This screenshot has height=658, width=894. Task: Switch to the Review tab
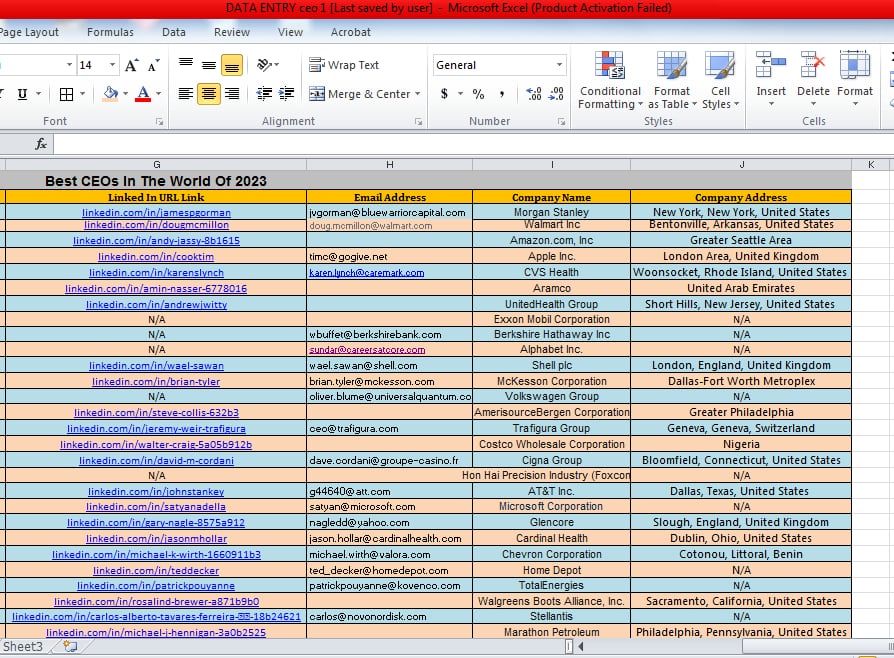pyautogui.click(x=232, y=32)
